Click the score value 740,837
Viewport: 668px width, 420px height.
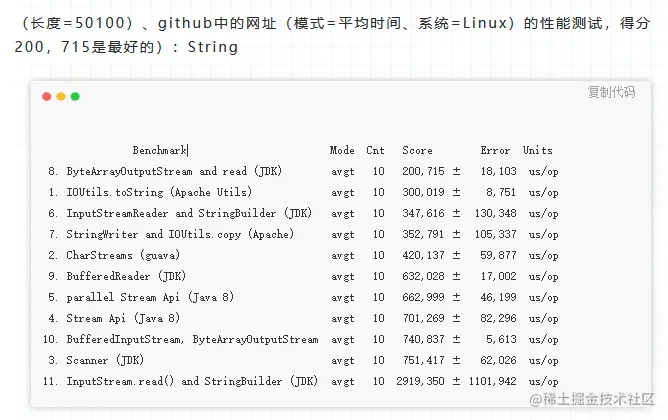423,339
